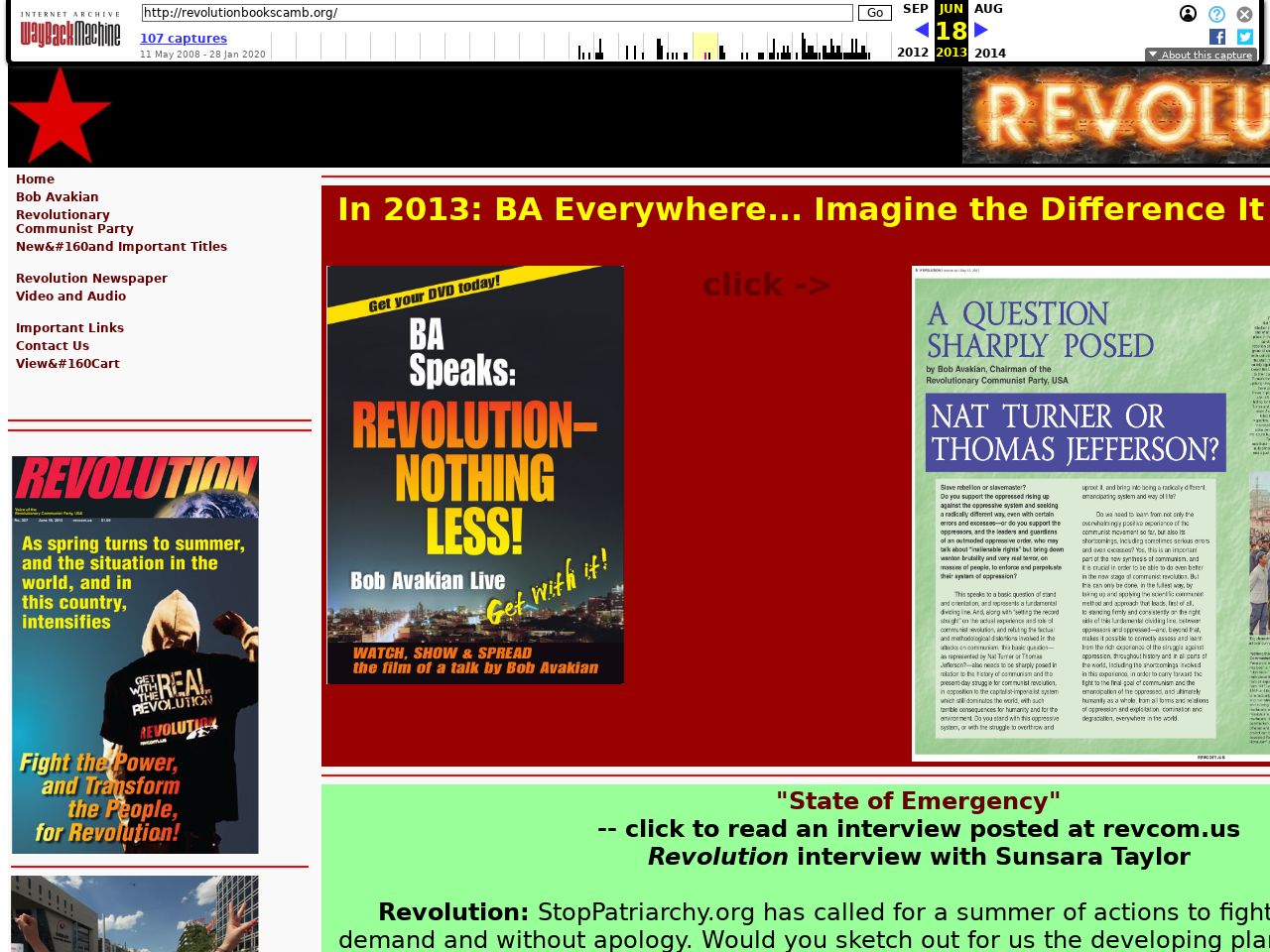Go to next capture with right arrow
This screenshot has width=1270, height=952.
tap(981, 31)
